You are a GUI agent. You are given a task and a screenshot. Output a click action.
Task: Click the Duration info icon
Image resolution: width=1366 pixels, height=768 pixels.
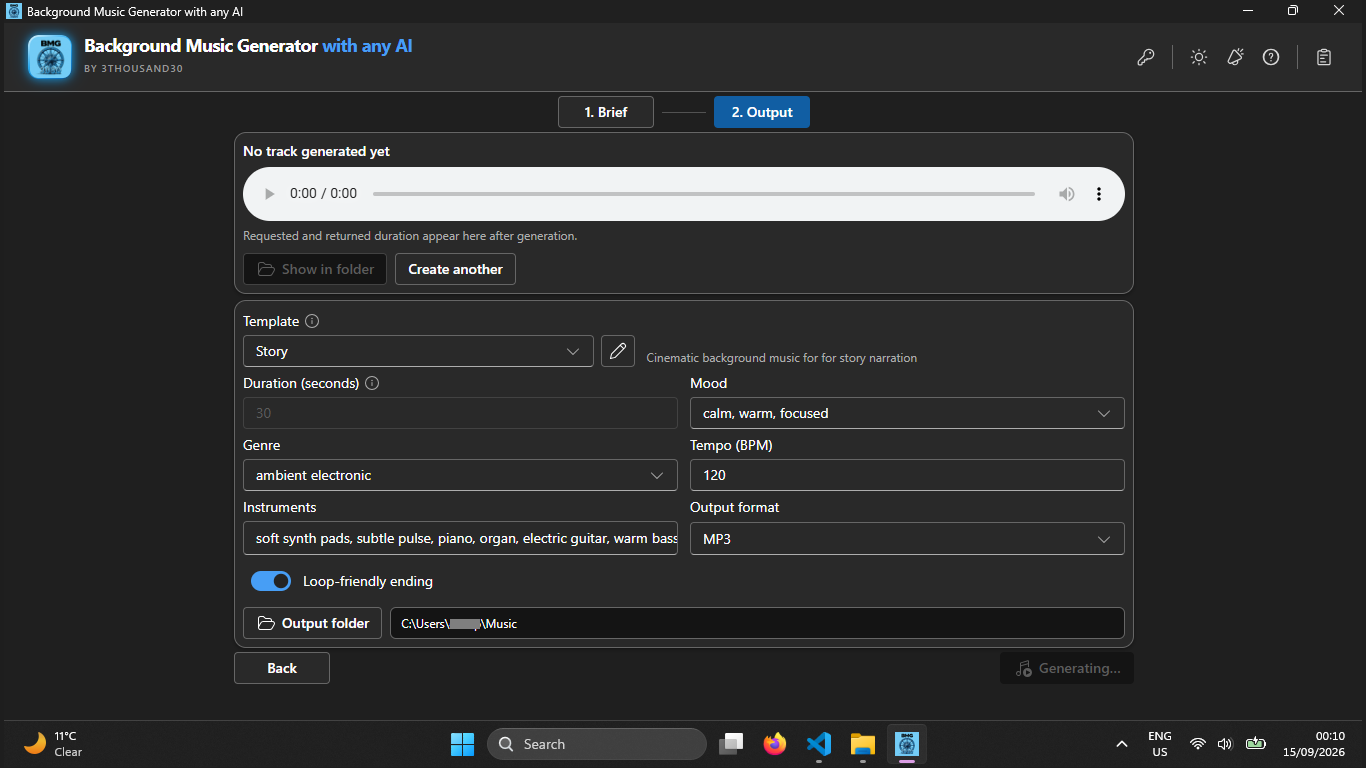point(372,383)
